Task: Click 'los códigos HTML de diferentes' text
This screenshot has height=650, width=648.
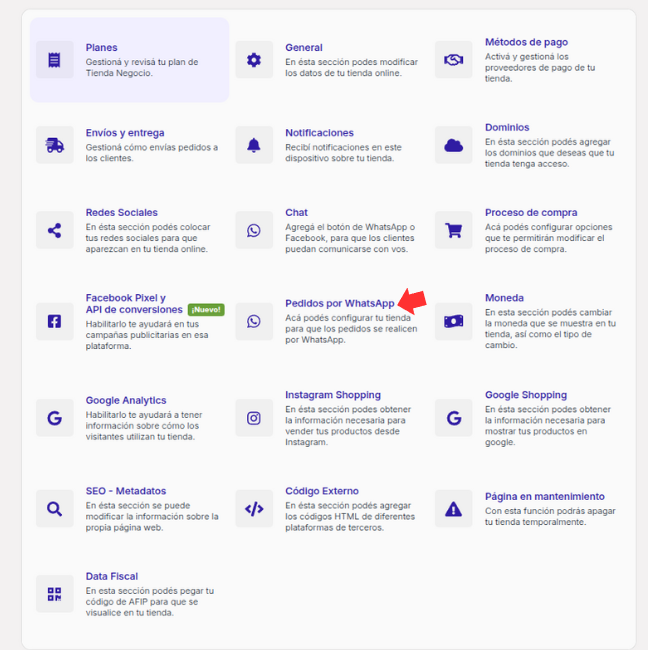Action: pos(350,517)
